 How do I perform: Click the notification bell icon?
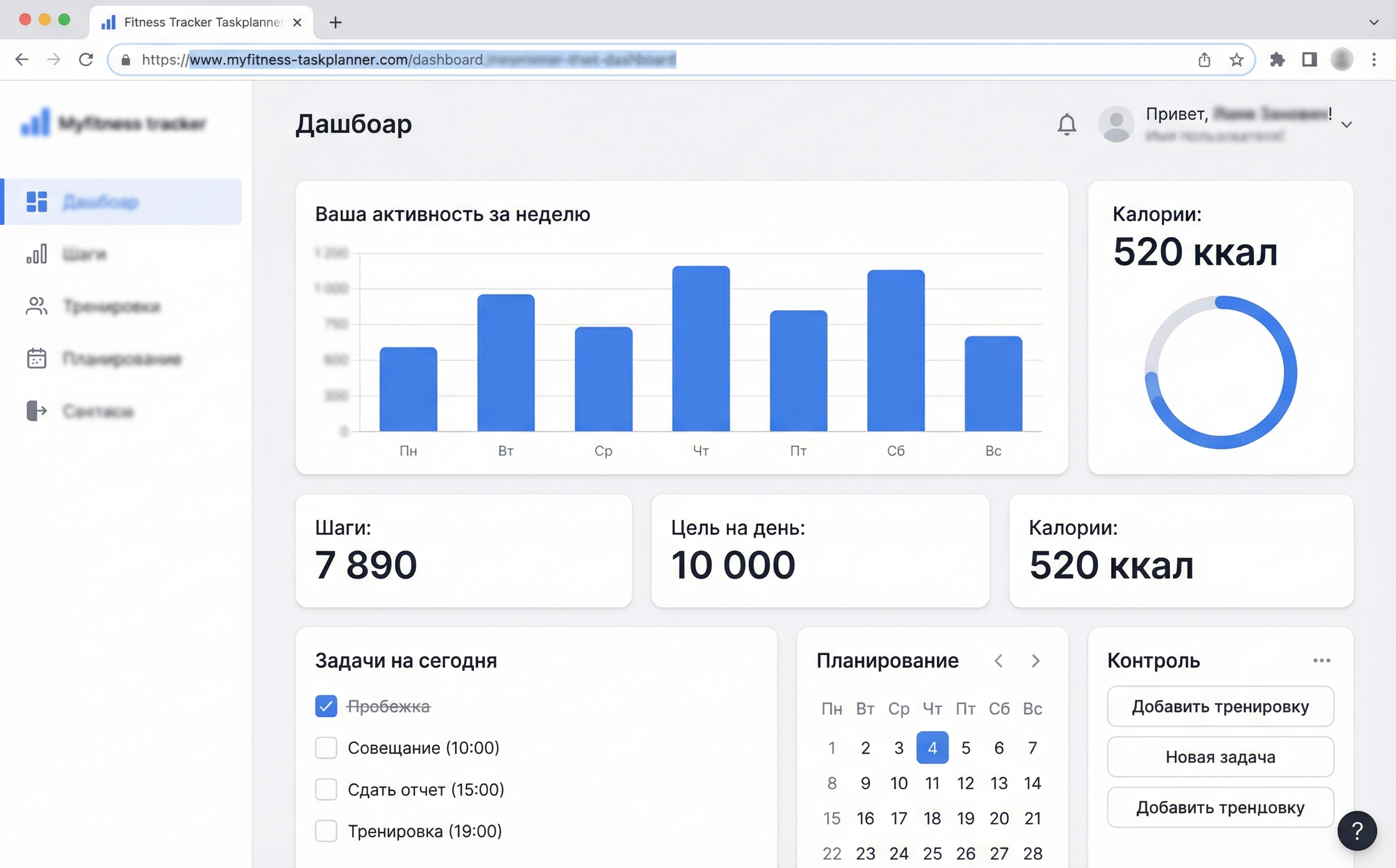click(1066, 124)
